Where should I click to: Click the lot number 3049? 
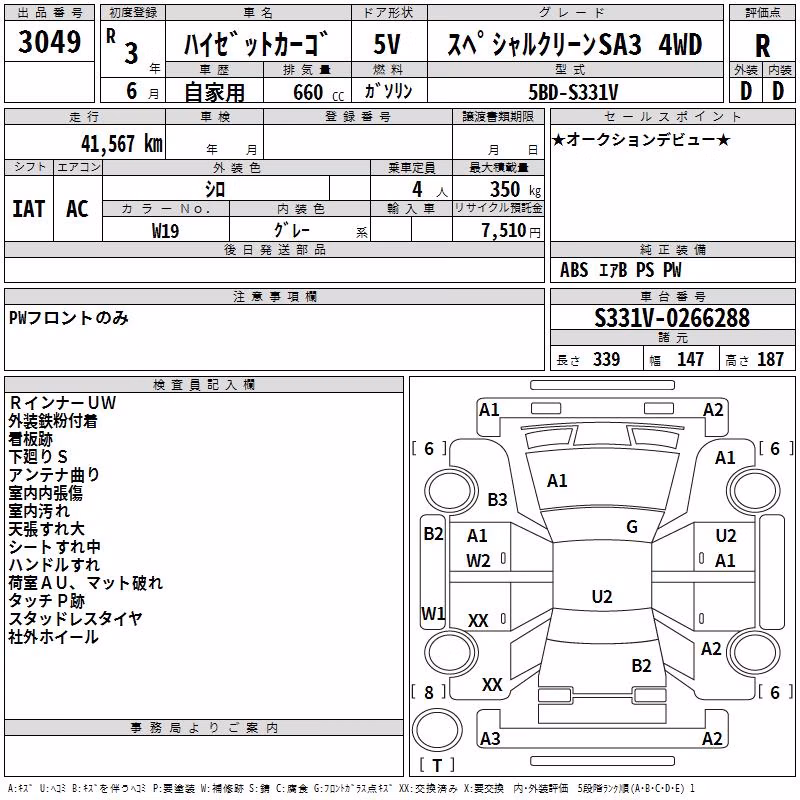[49, 42]
